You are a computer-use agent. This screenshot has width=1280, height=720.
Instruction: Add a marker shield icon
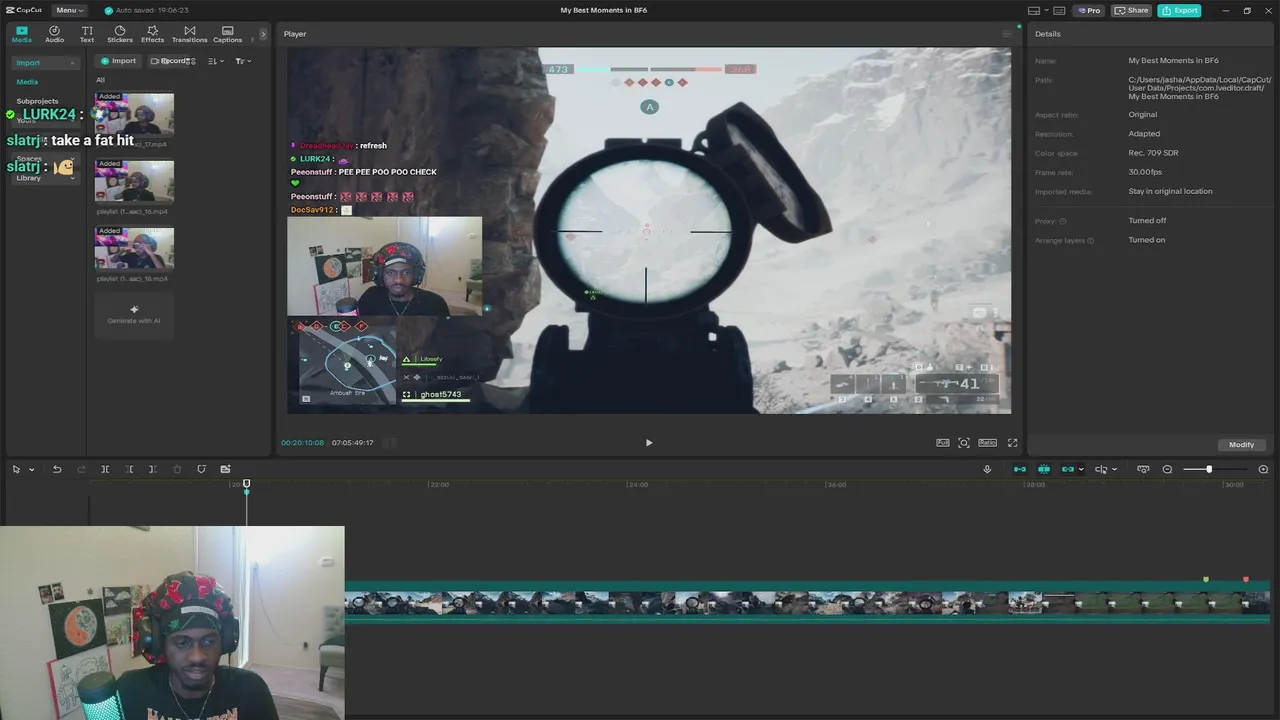pos(201,469)
